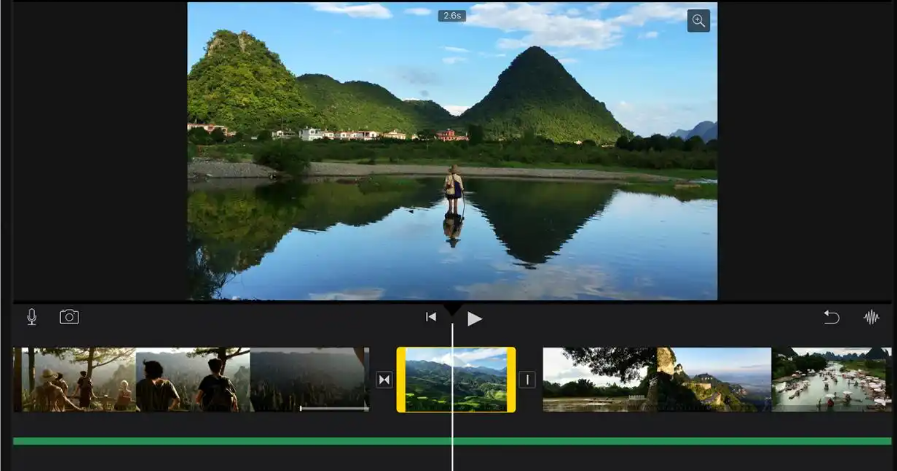Click the playhead marker at the timeline top
Image resolution: width=897 pixels, height=471 pixels.
coord(453,310)
